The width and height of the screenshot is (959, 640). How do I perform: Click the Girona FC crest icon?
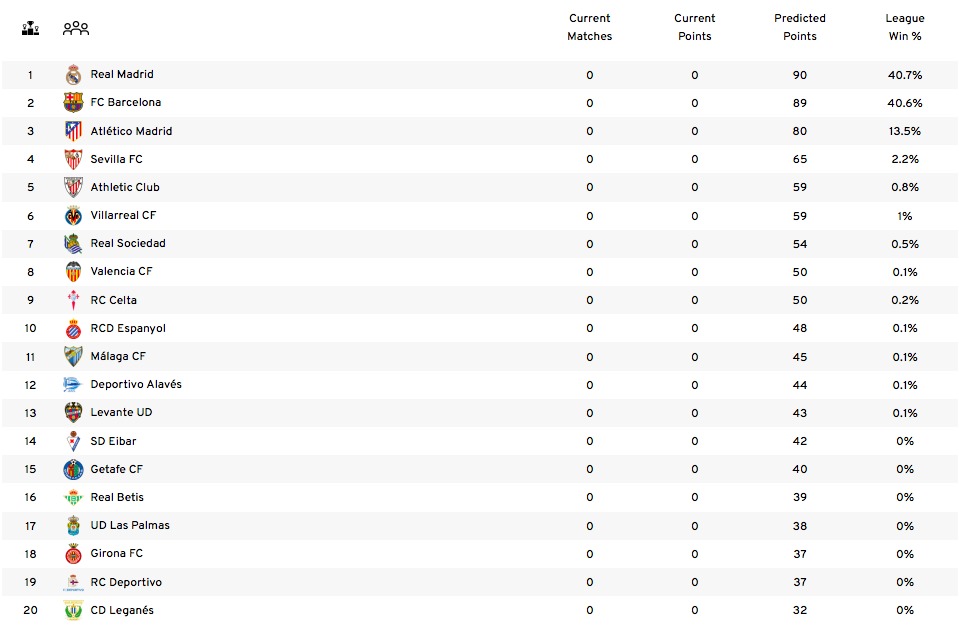[x=73, y=554]
